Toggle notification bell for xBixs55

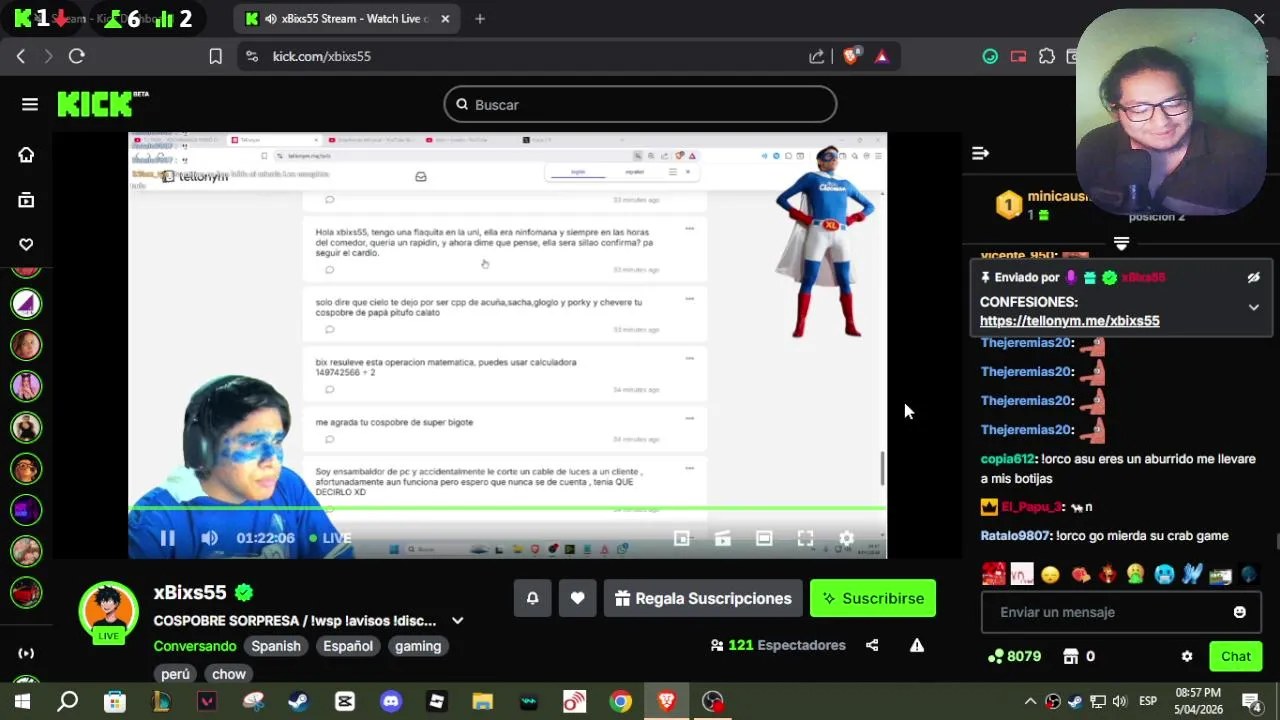(x=532, y=598)
